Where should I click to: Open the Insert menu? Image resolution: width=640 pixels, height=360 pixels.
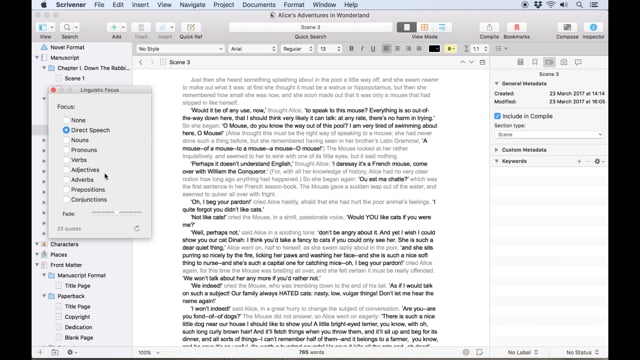pyautogui.click(x=140, y=4)
